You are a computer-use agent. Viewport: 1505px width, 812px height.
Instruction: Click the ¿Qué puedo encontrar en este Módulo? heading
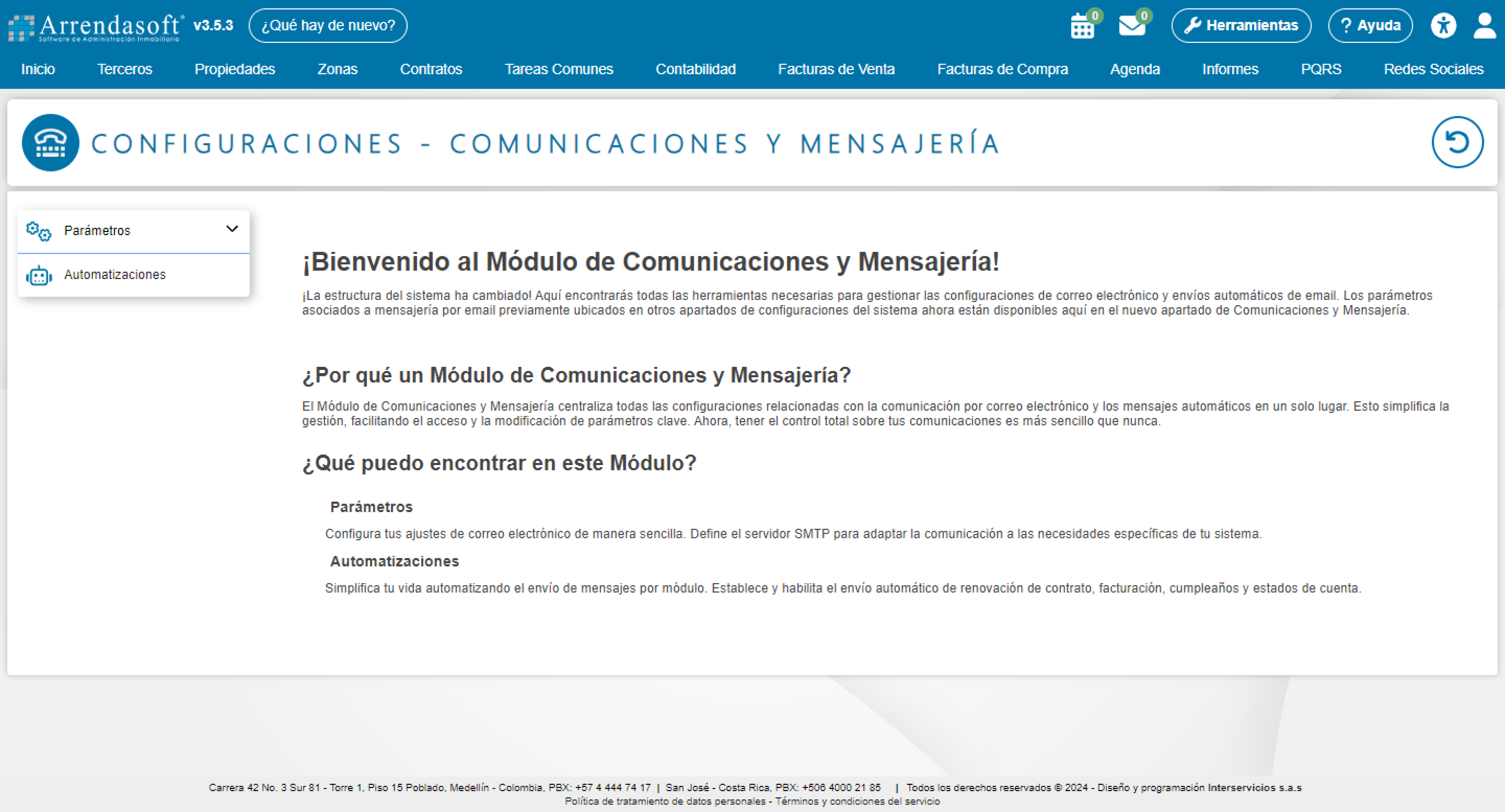pos(500,463)
